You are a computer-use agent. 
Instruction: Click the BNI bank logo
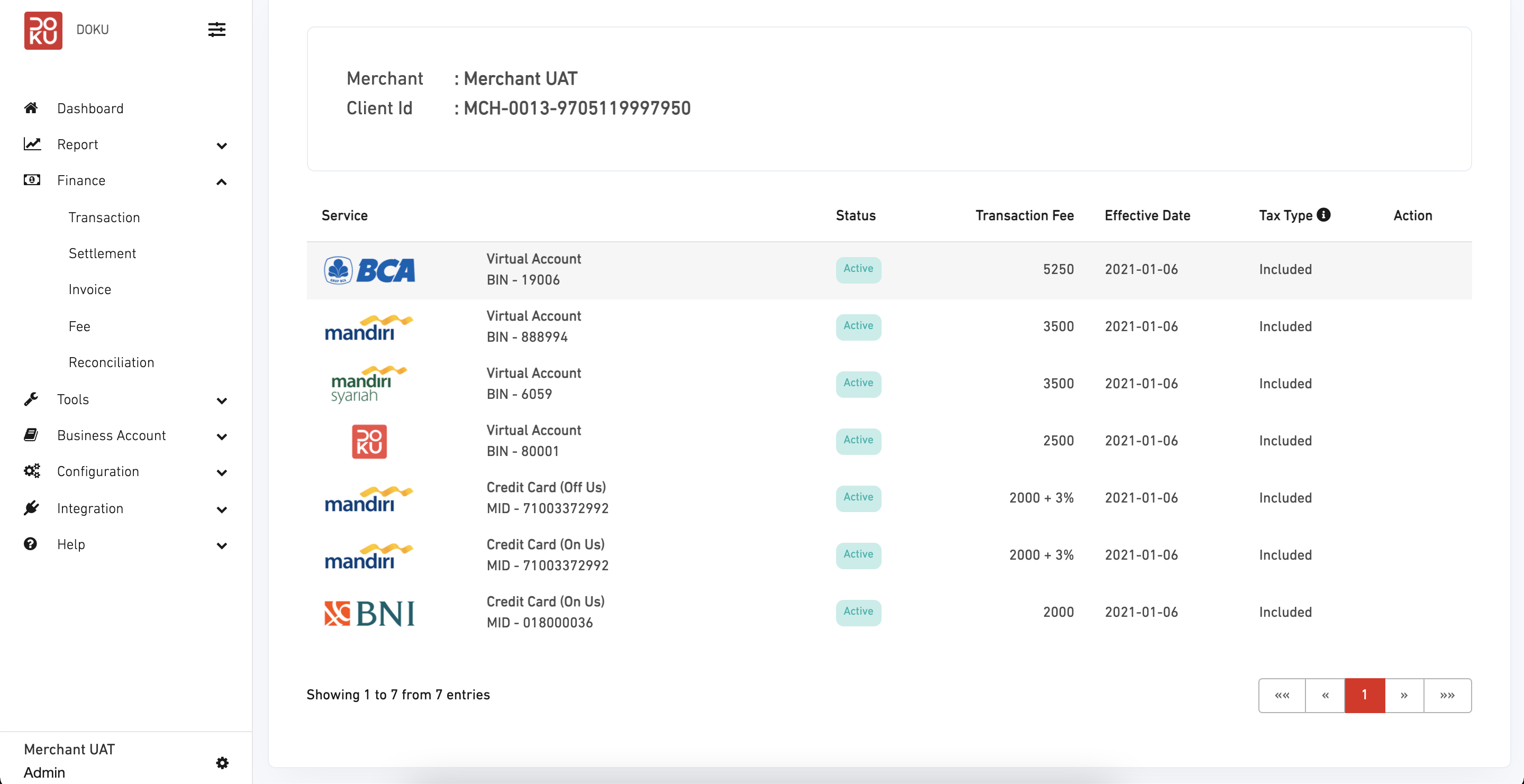pos(369,613)
